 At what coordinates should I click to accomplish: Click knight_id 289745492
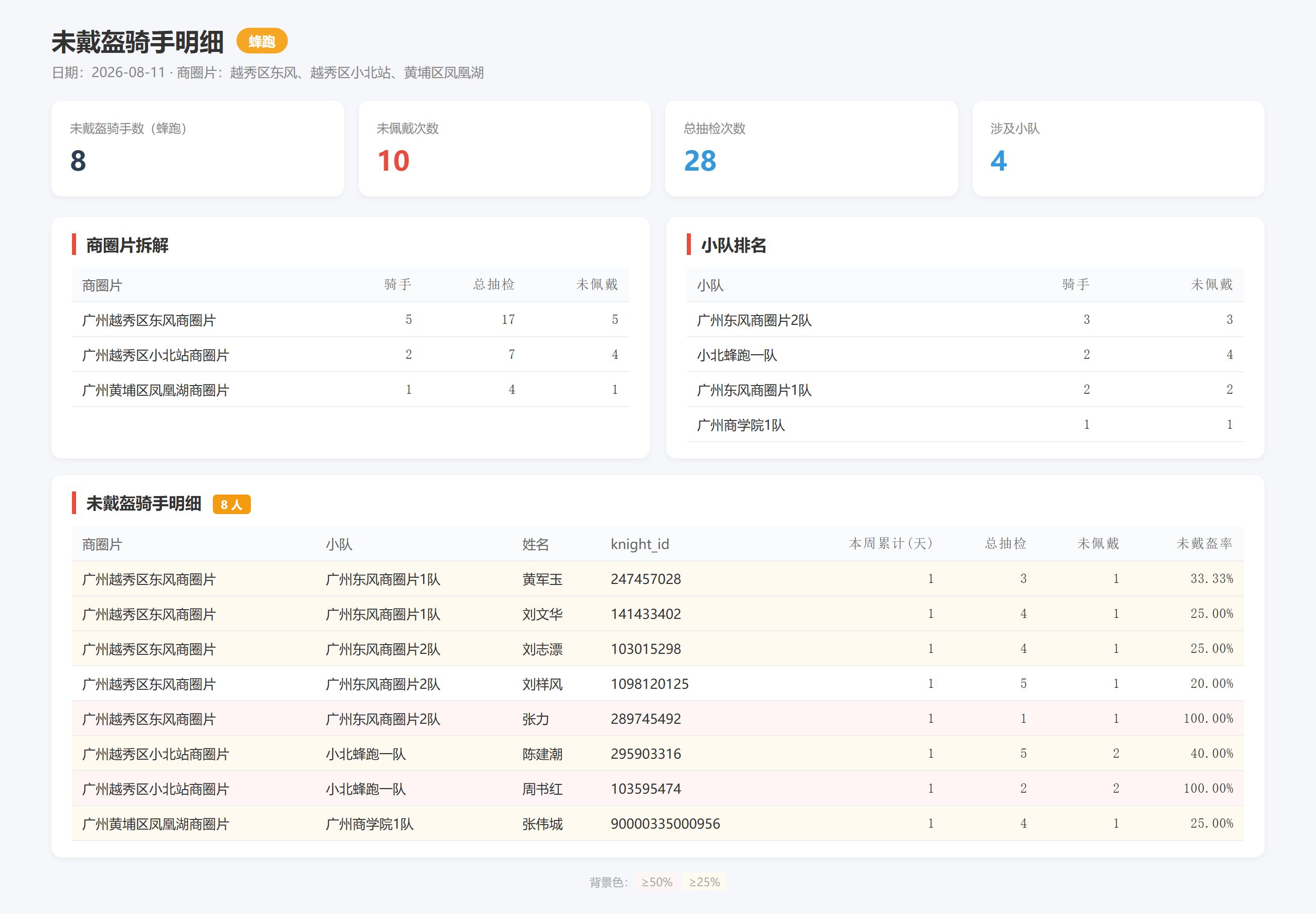[646, 719]
